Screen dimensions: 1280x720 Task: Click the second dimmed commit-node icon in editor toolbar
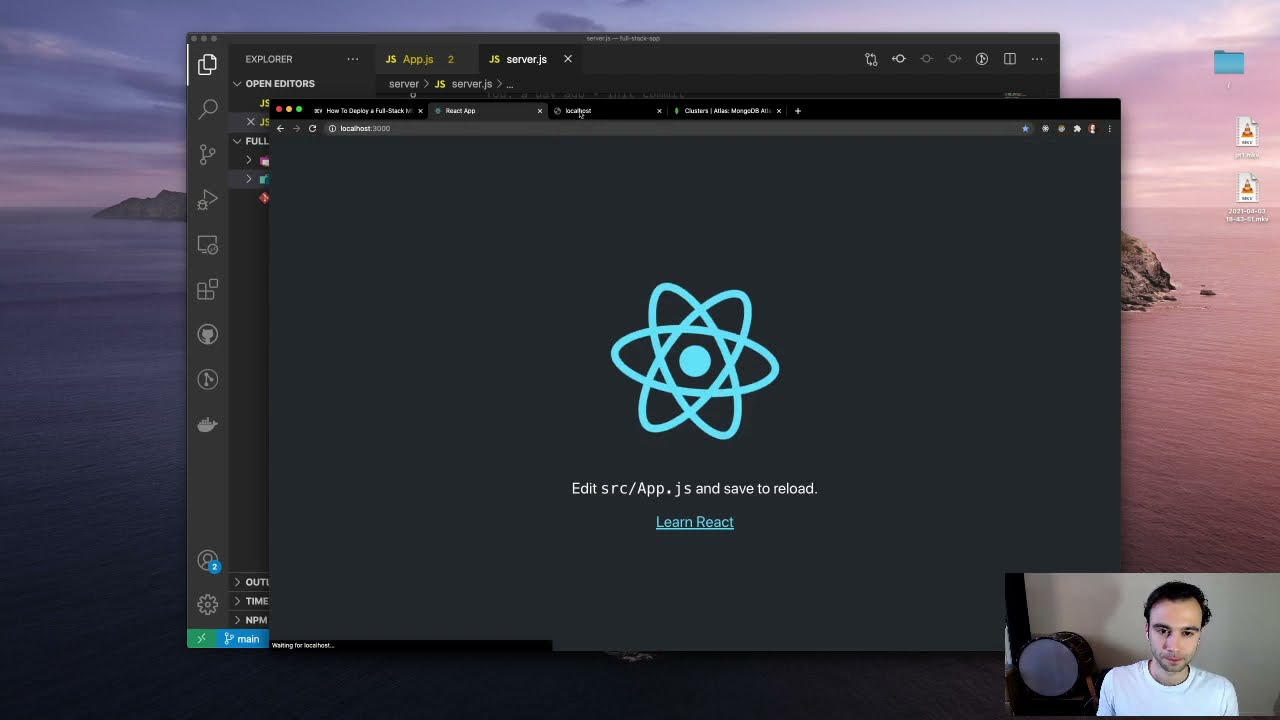click(954, 59)
